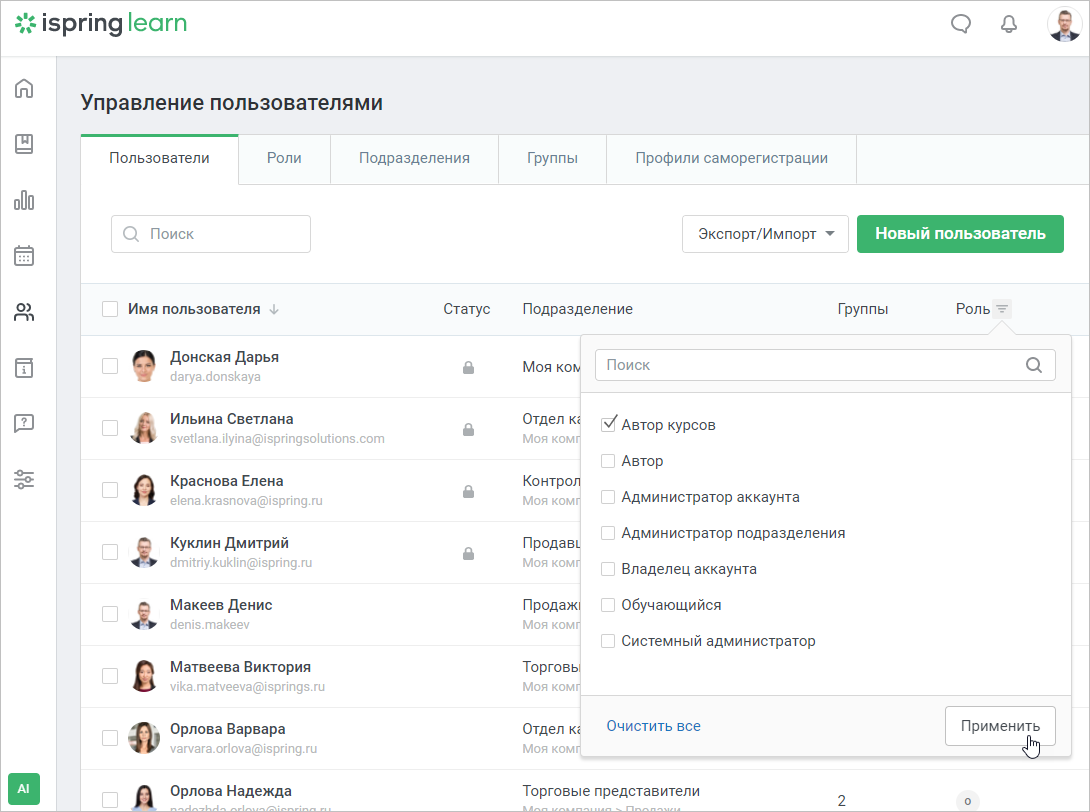Click the Торговые представители department text
Screen dimensions: 1090x812
coord(611,791)
